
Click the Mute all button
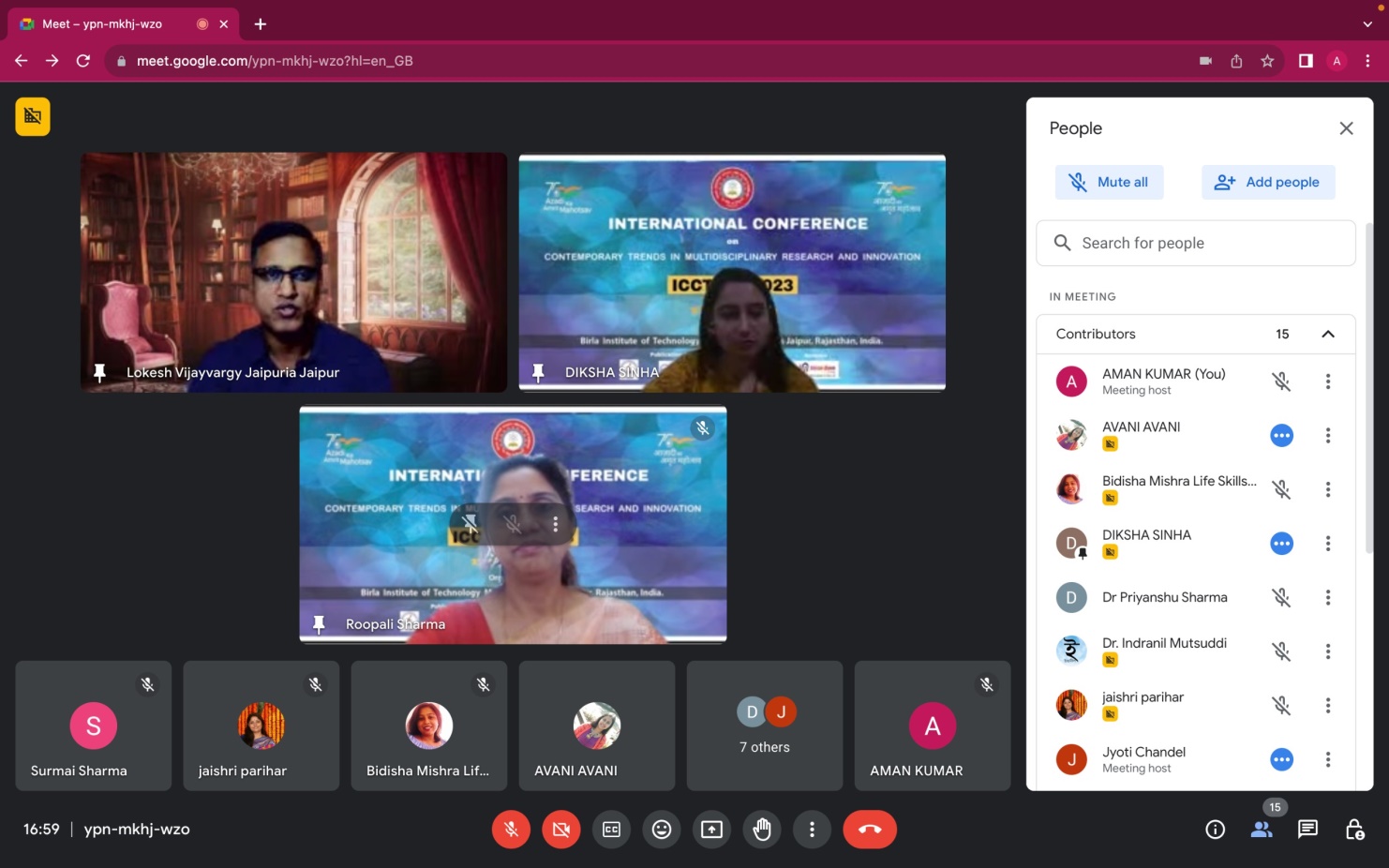tap(1110, 182)
